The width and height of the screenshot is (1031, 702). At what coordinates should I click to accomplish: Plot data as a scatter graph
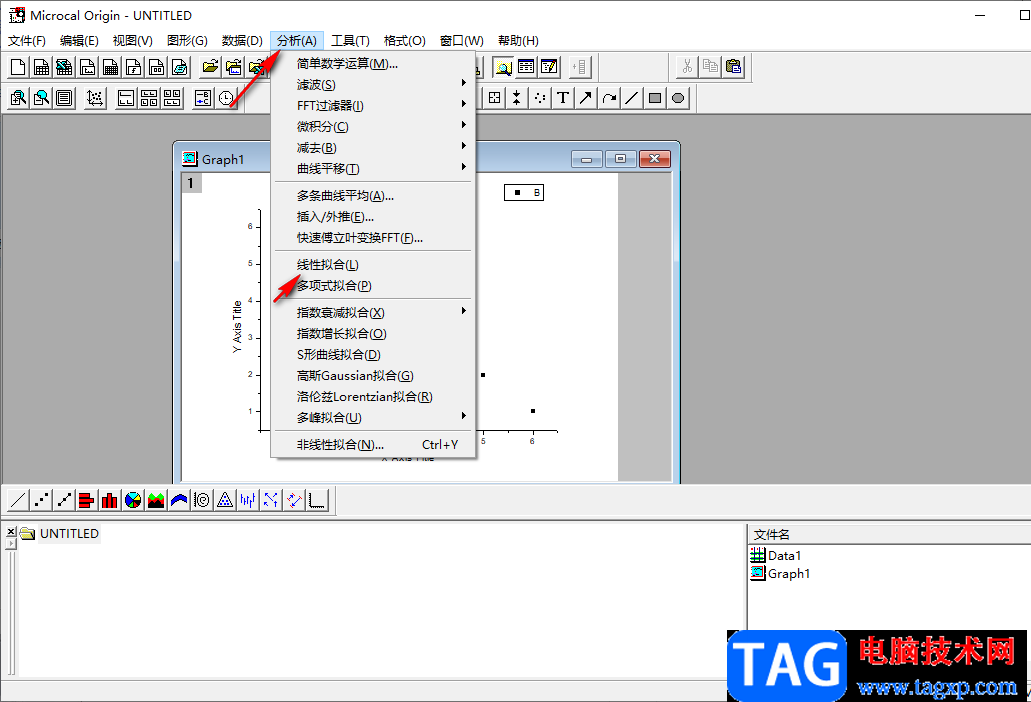41,500
